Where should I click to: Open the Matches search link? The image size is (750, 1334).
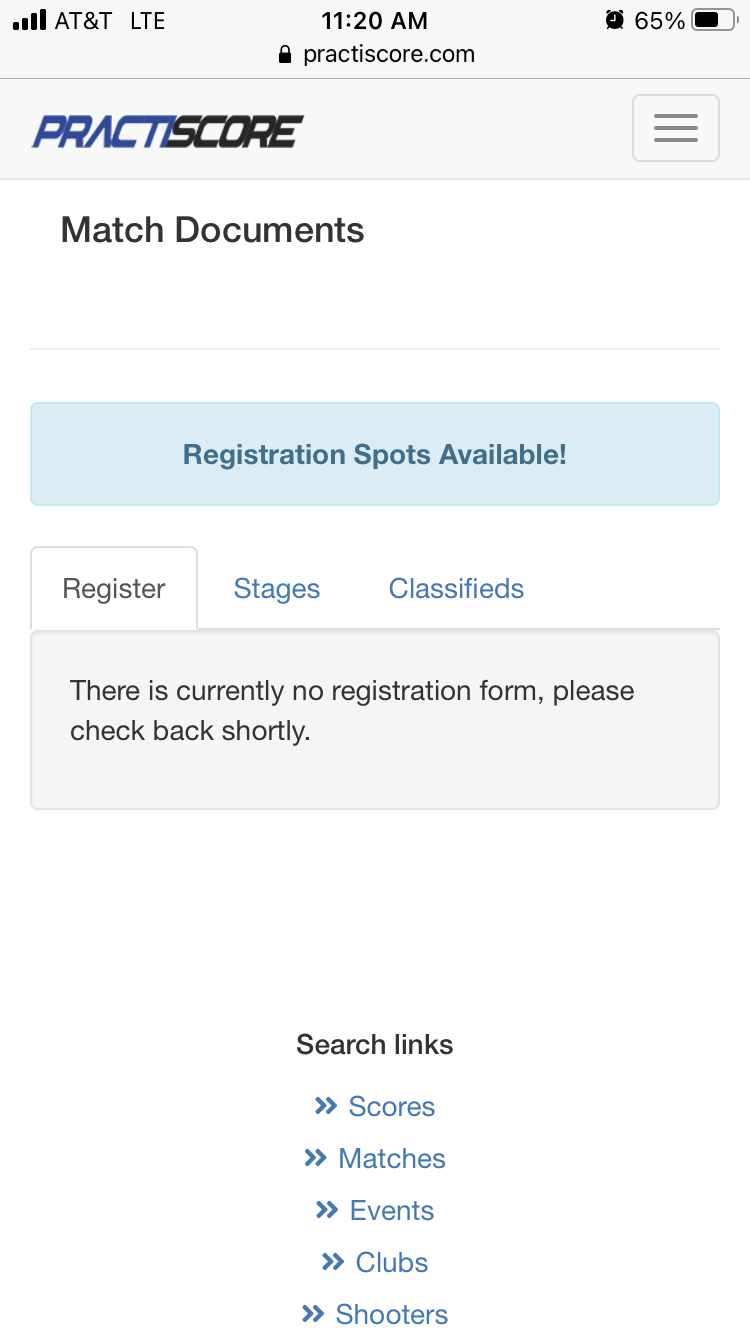coord(391,1158)
